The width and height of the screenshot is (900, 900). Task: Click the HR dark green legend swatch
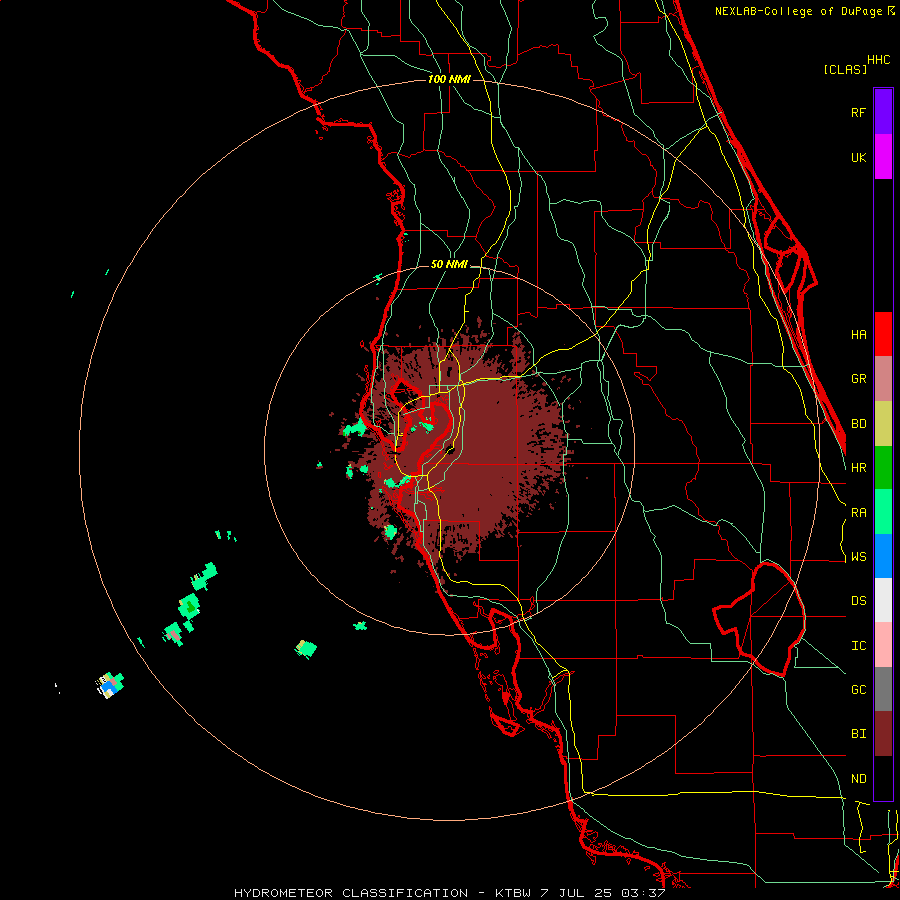point(883,468)
